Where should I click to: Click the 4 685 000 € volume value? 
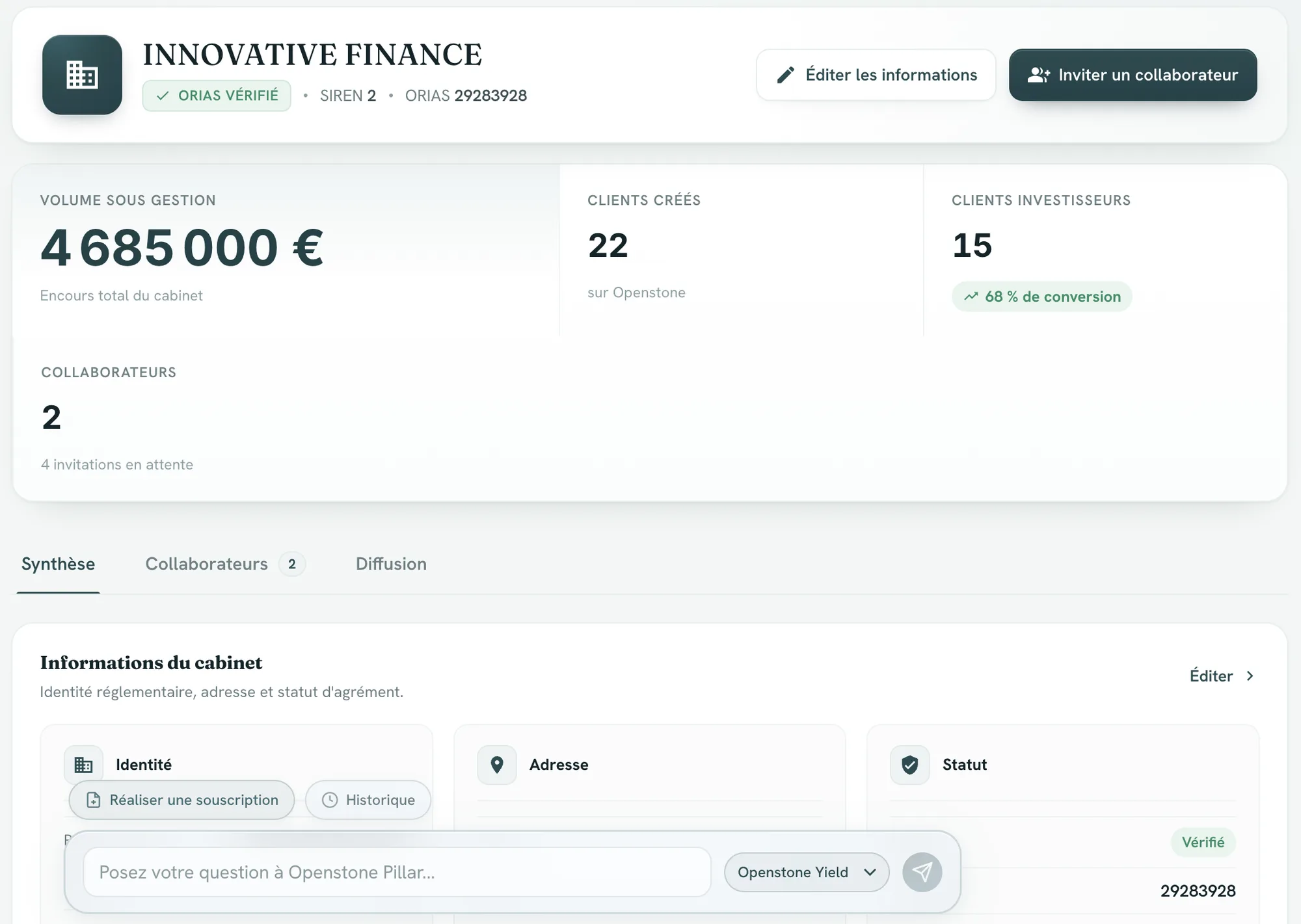point(182,248)
